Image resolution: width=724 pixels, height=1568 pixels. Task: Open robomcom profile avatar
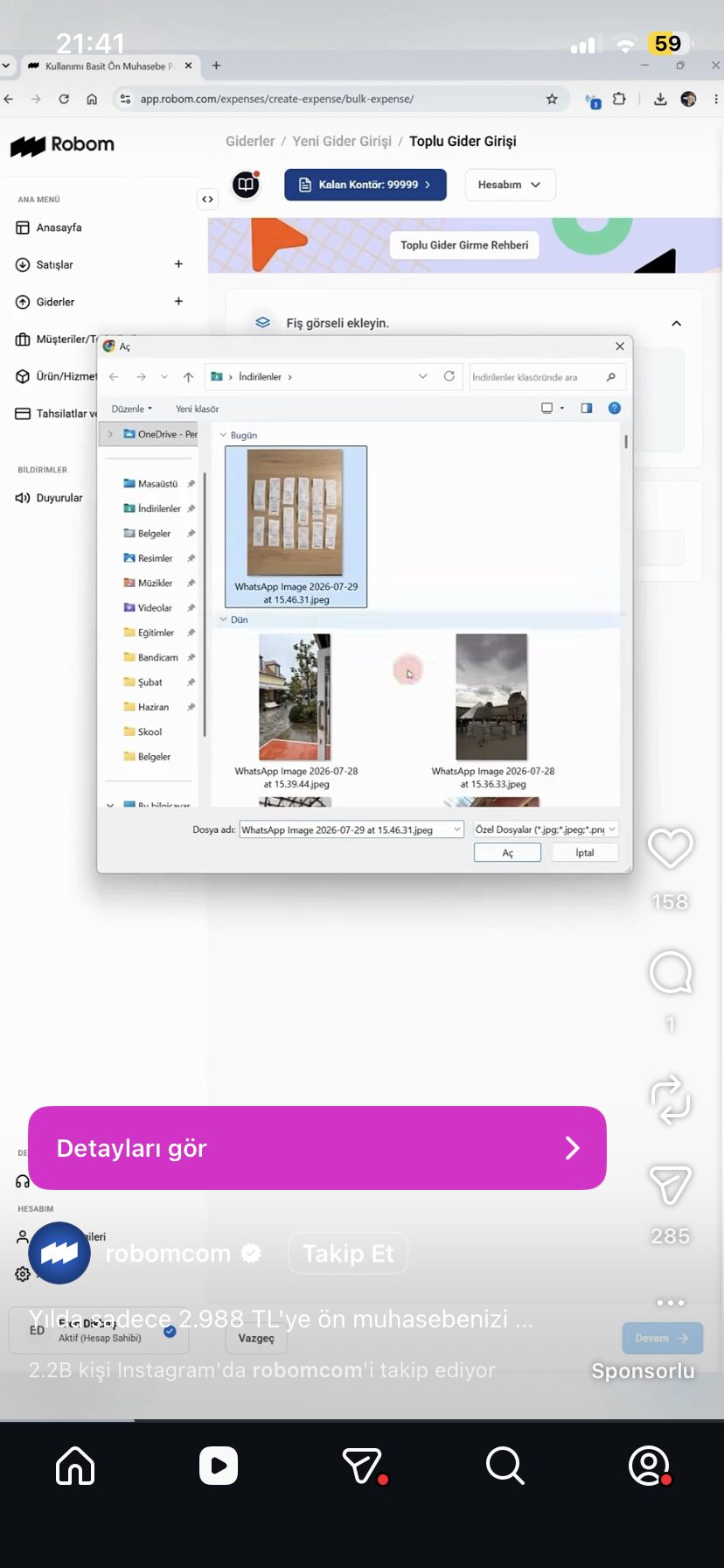tap(59, 1253)
